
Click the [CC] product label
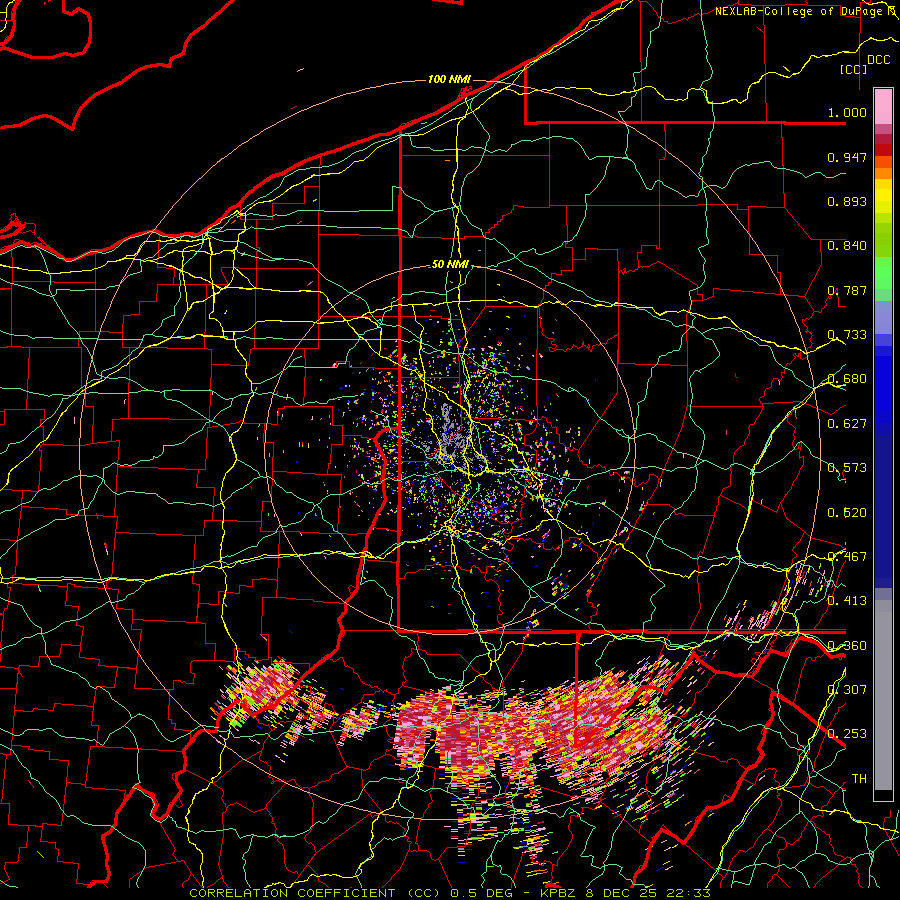(x=854, y=70)
